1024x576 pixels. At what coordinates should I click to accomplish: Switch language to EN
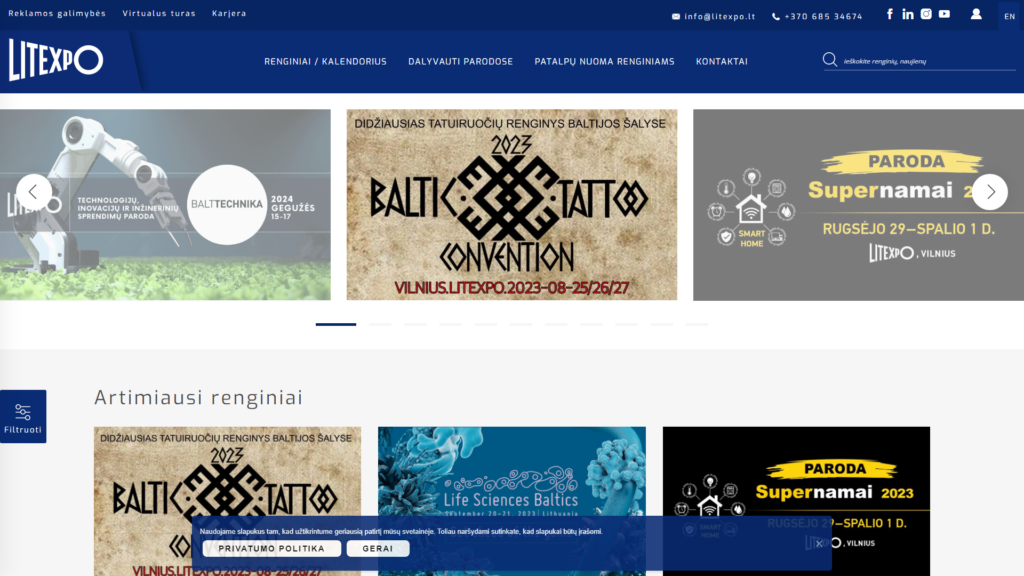pos(1010,16)
